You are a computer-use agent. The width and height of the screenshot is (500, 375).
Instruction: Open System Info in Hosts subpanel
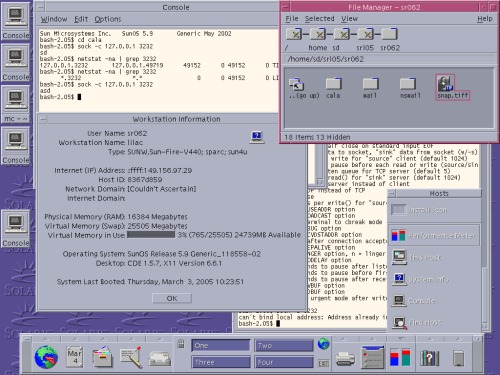434,279
